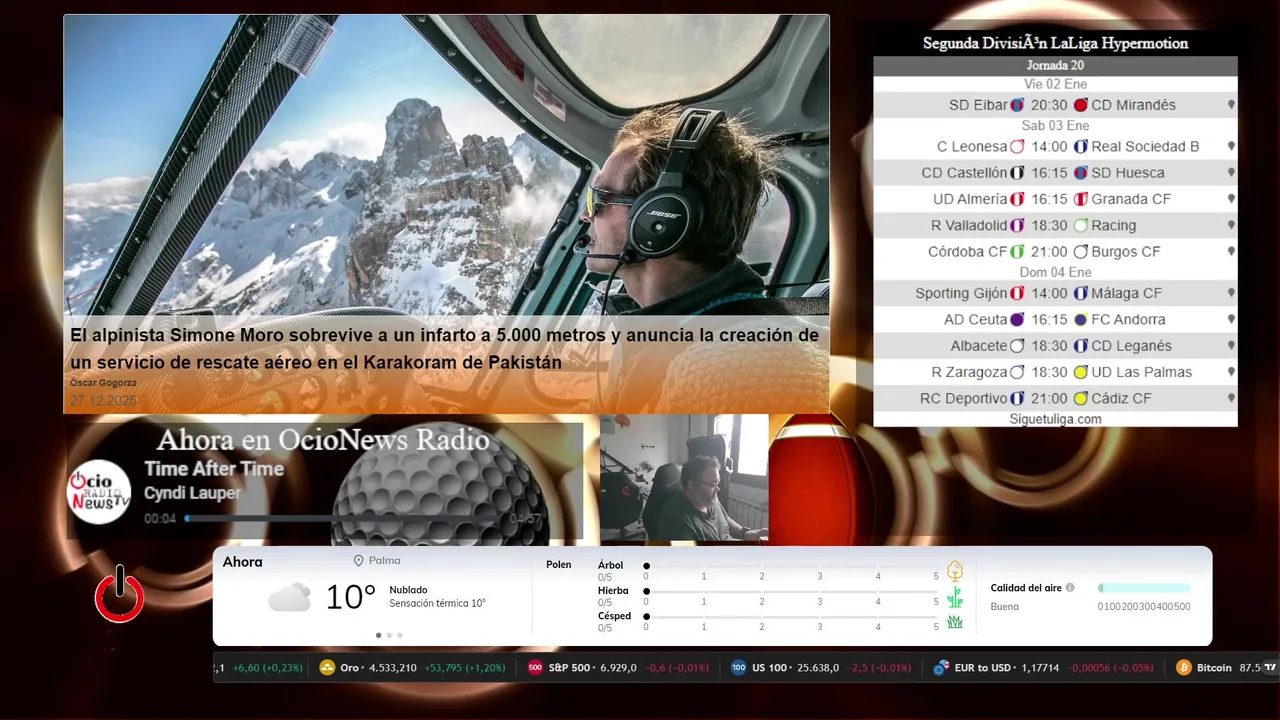Click the Dom 04 Ene date row
This screenshot has height=720, width=1280.
[x=1055, y=272]
